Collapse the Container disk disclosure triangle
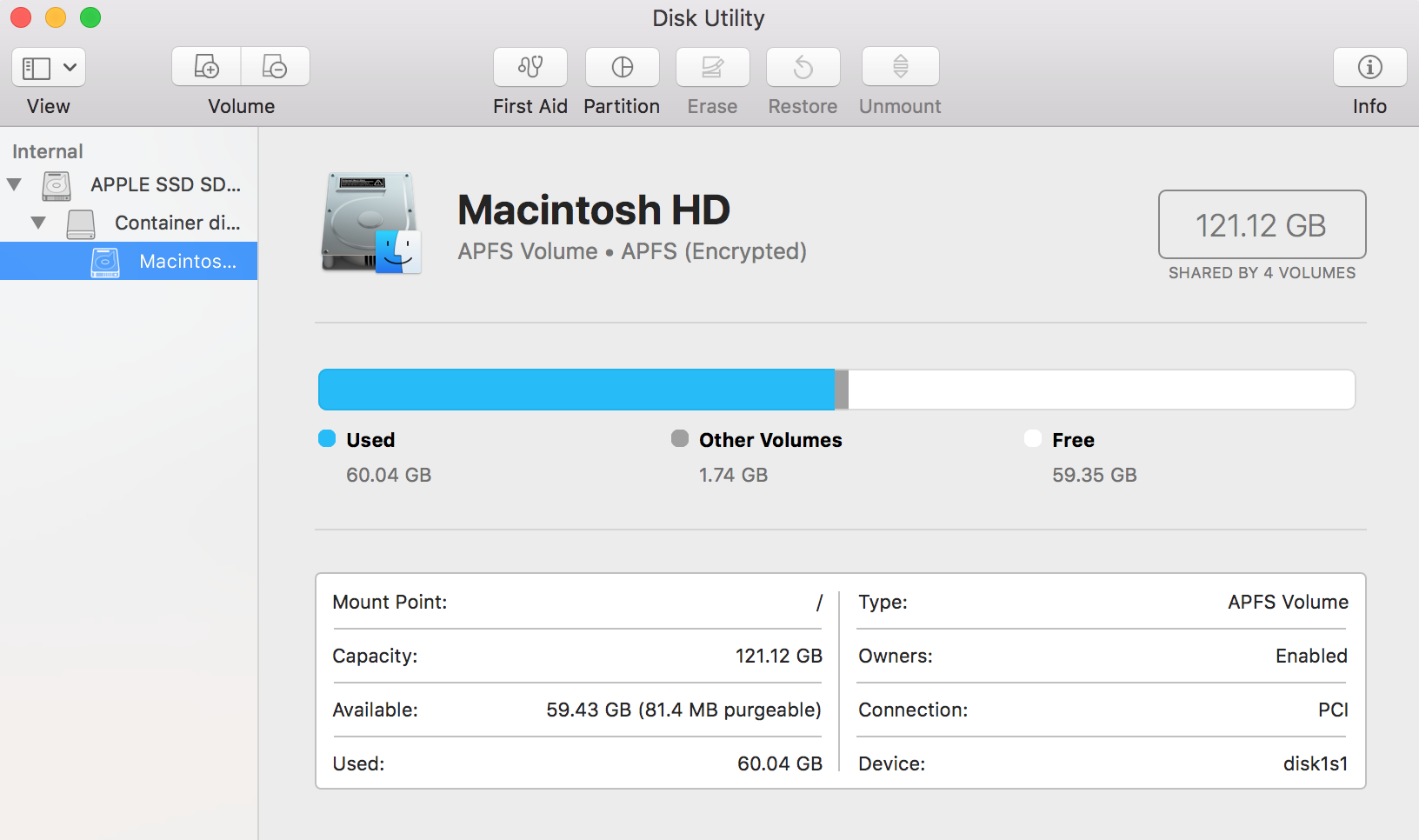Viewport: 1419px width, 840px height. click(x=38, y=223)
